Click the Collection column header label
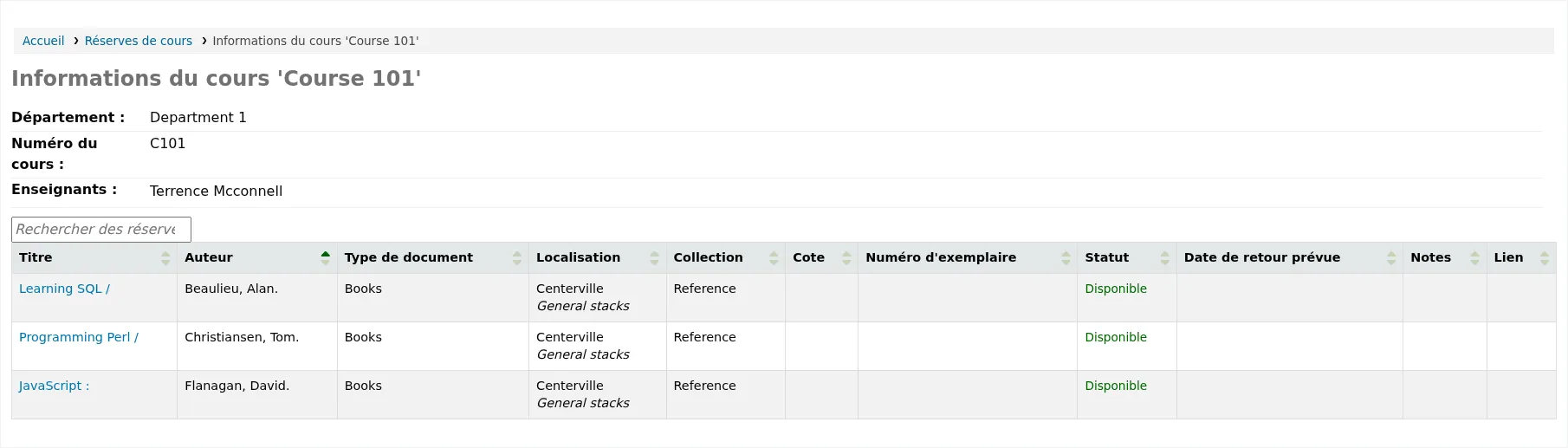Viewport: 1568px width, 448px height. [708, 257]
